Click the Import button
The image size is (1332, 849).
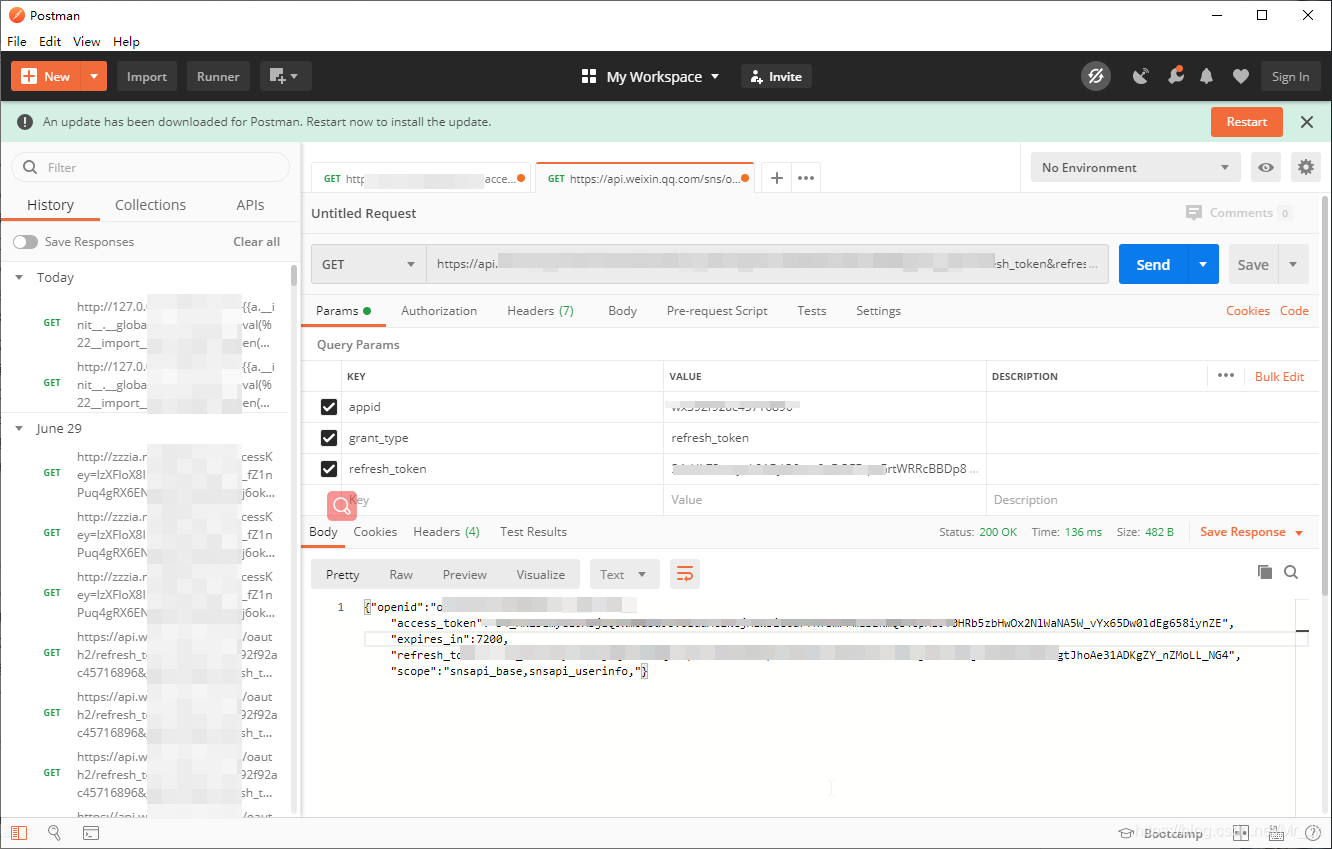[147, 77]
